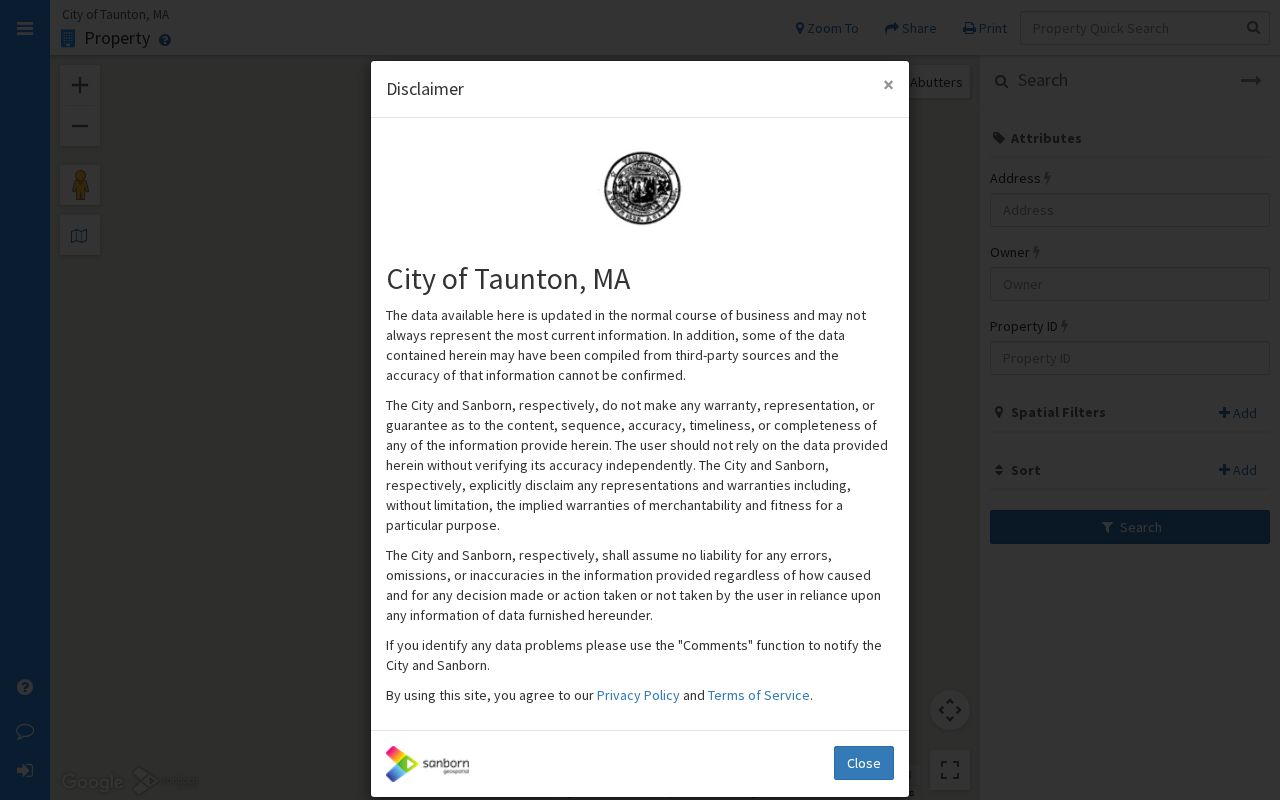Add a Sort criterion
The height and width of the screenshot is (800, 1280).
click(x=1238, y=470)
